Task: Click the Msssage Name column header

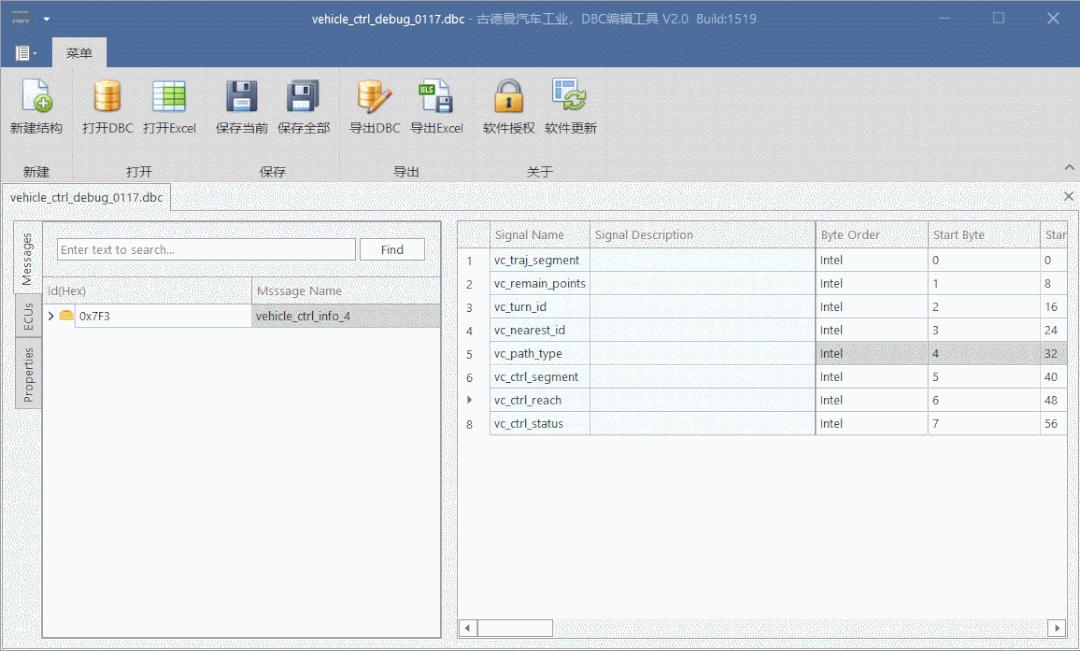Action: [x=346, y=291]
